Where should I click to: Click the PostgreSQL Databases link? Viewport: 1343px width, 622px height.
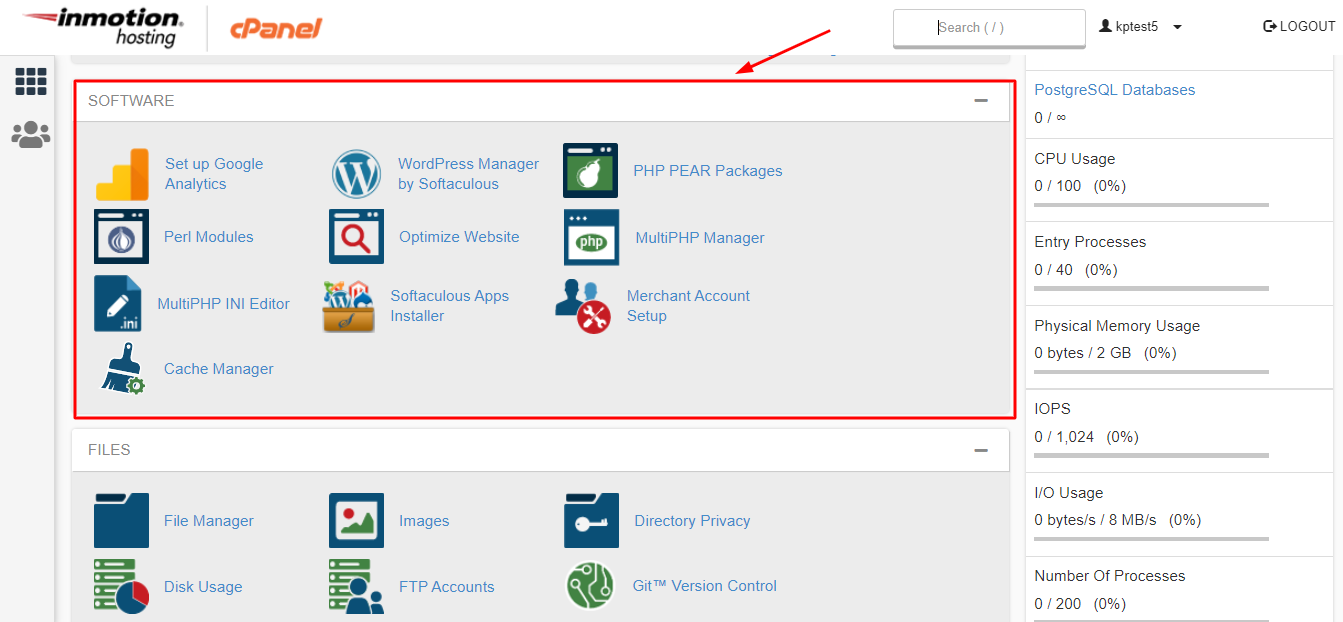(1115, 90)
